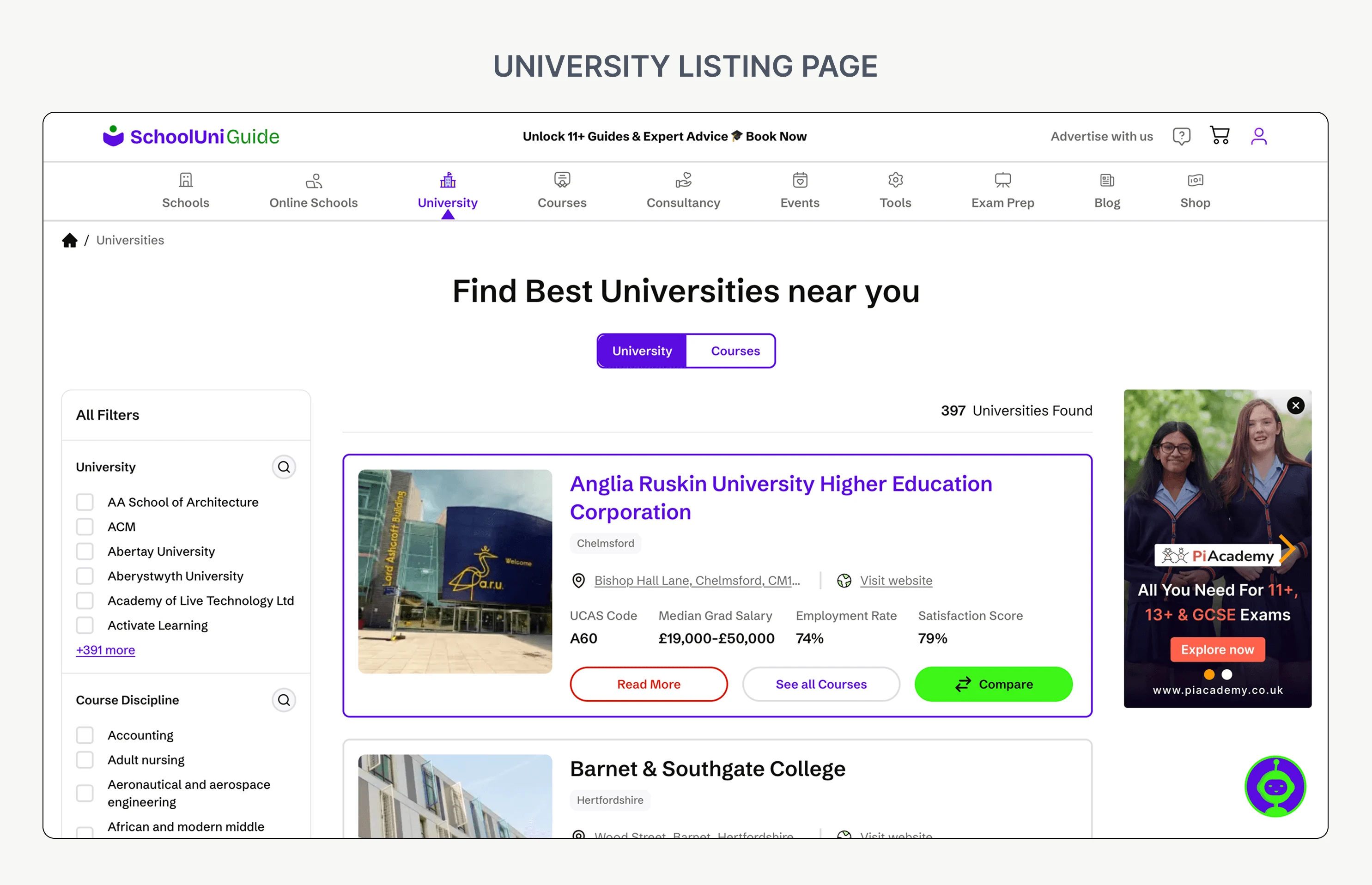Click the Courses certificate icon
Screen dimensions: 1372x885
(x=562, y=180)
